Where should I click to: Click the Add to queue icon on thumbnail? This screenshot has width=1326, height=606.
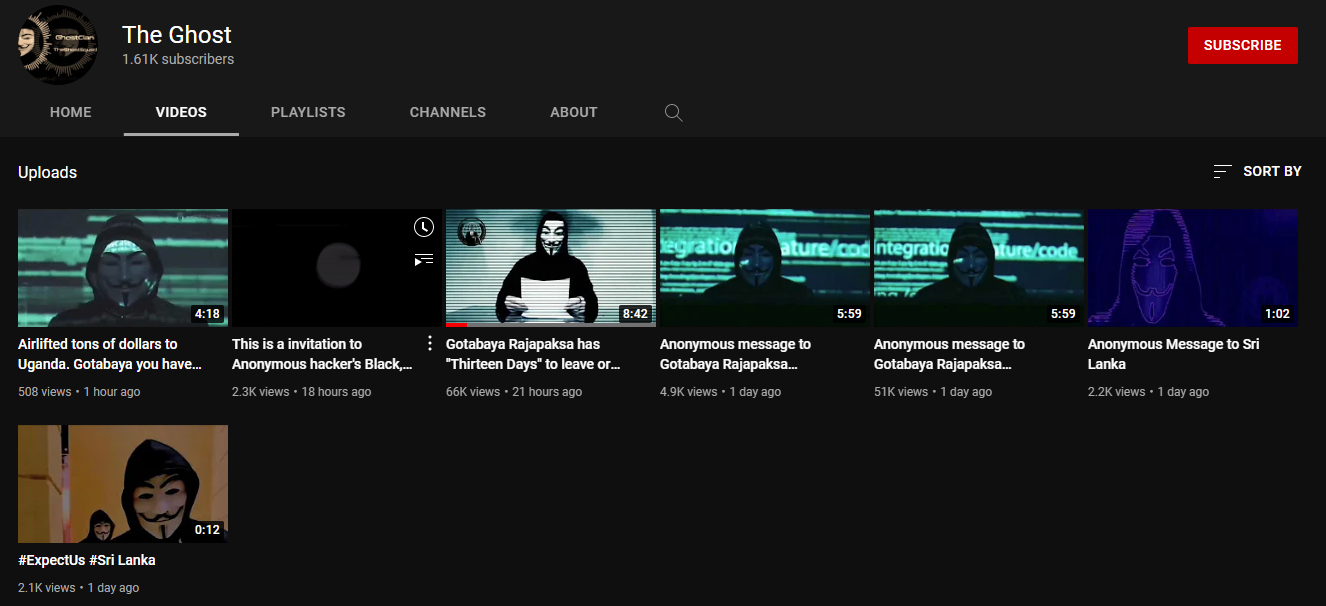click(x=424, y=259)
